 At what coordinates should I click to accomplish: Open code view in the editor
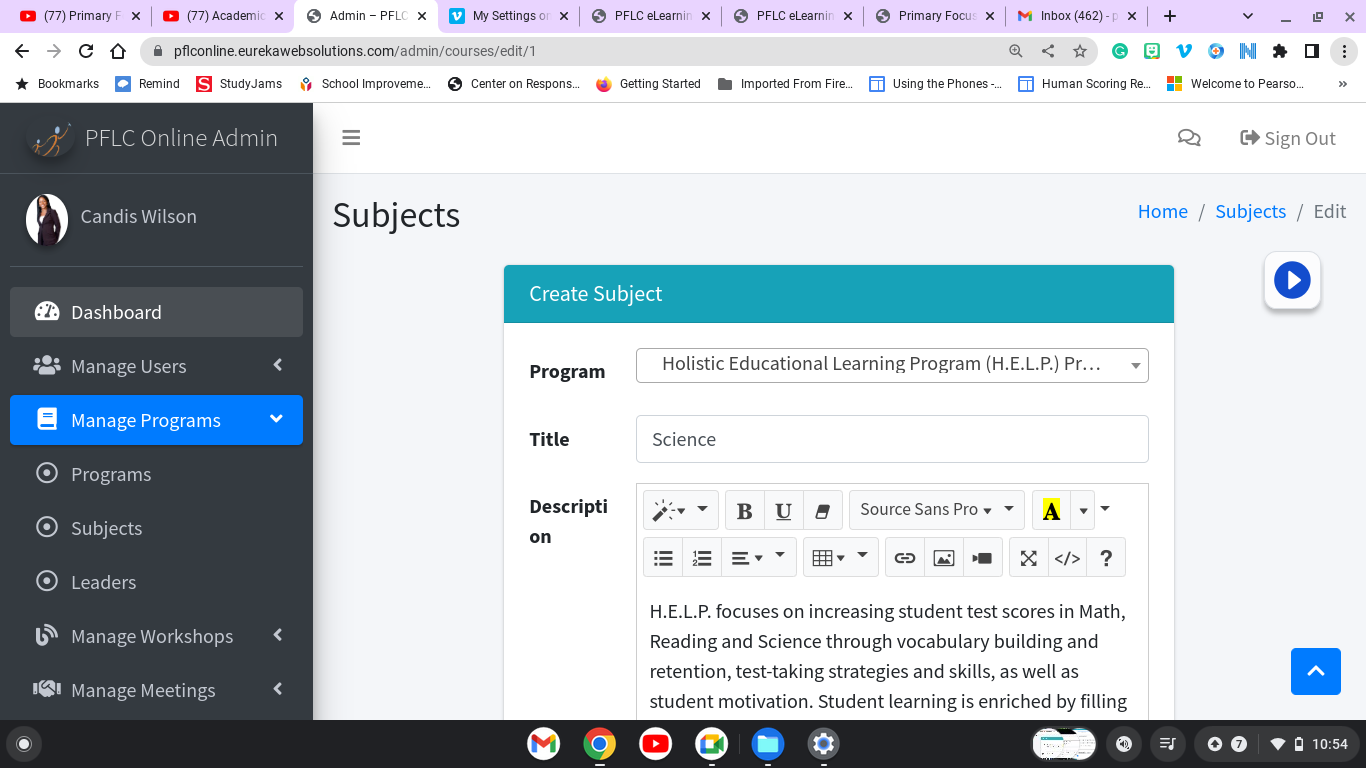click(1067, 558)
